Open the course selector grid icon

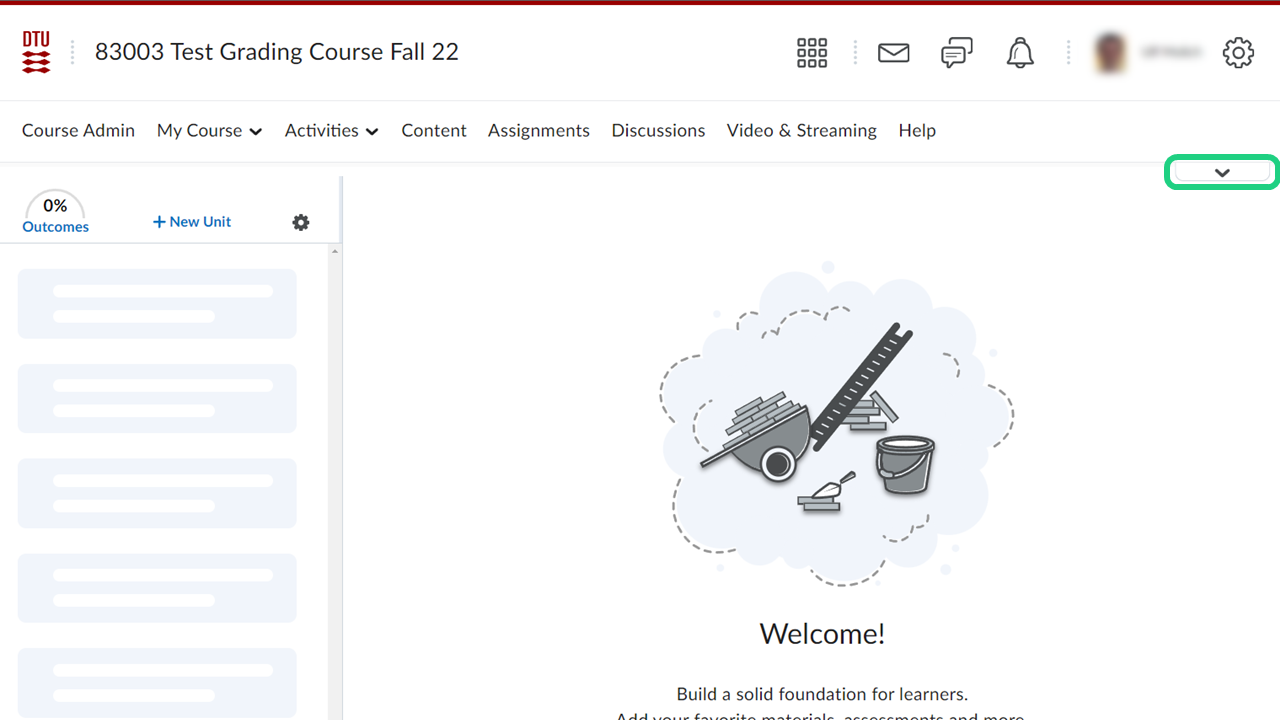click(x=812, y=53)
